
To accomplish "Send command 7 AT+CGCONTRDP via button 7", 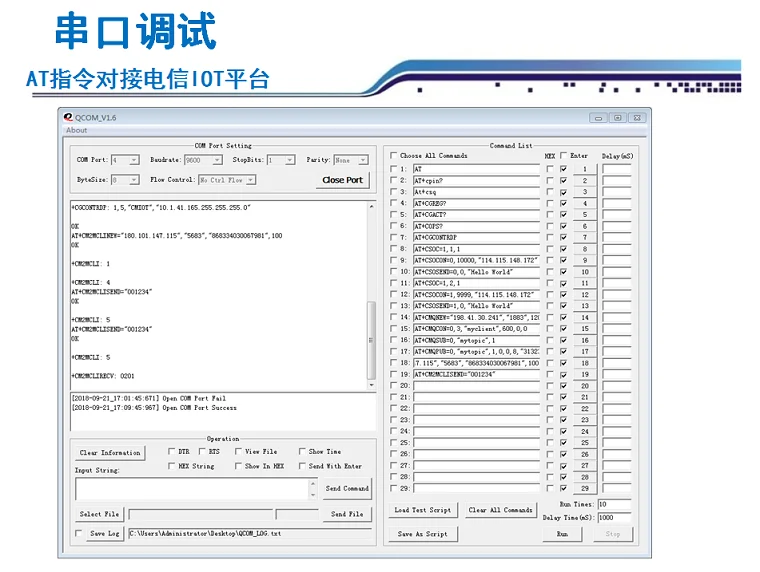I will tap(585, 237).
